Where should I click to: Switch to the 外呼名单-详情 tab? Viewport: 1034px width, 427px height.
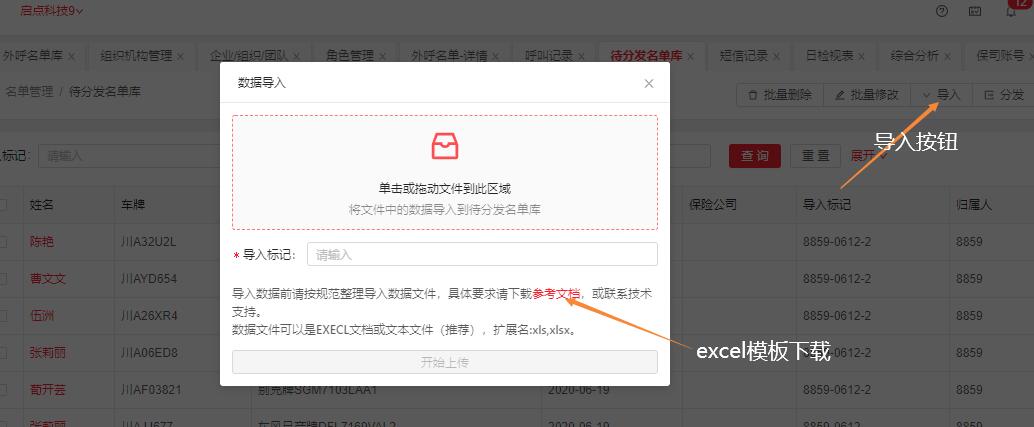pyautogui.click(x=450, y=56)
